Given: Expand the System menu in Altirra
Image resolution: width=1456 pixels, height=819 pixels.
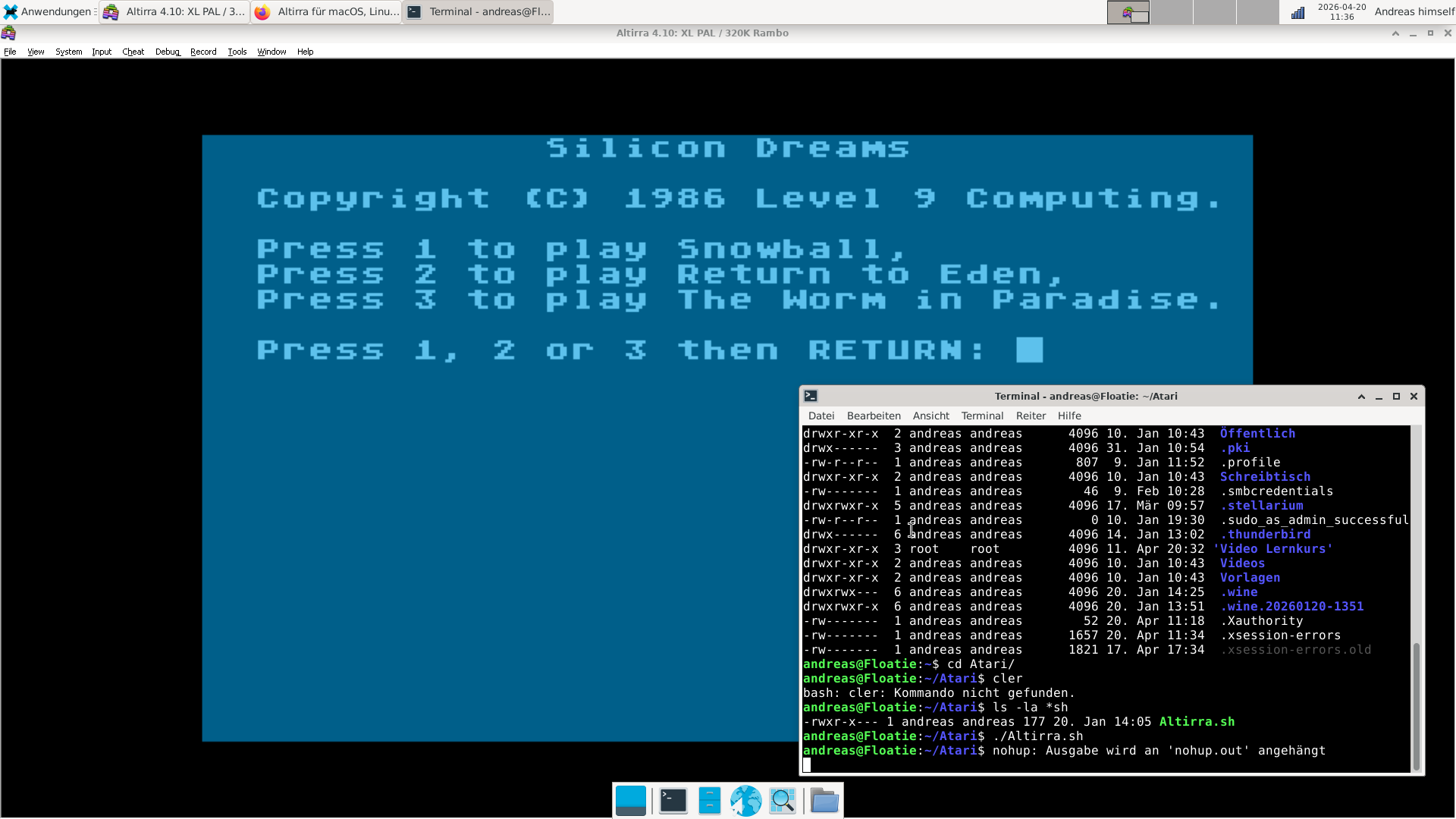Looking at the screenshot, I should 68,52.
